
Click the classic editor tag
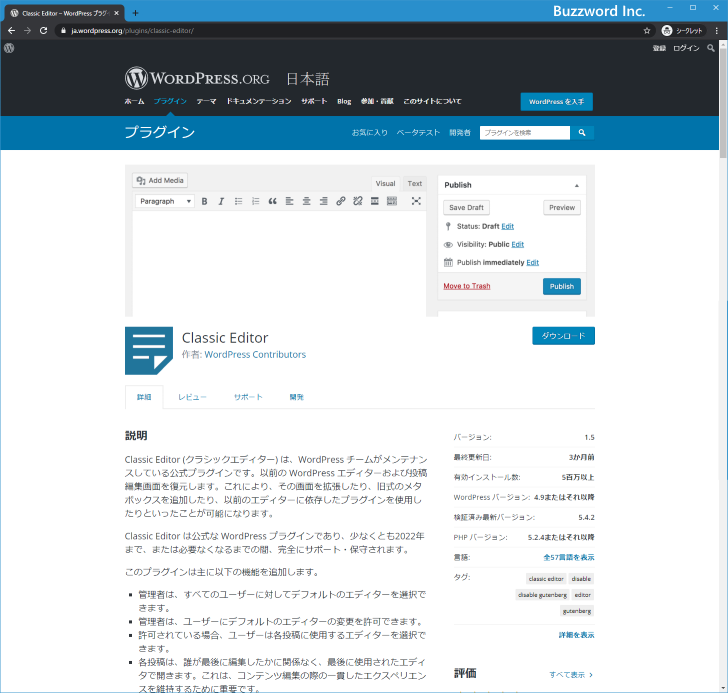(x=546, y=579)
